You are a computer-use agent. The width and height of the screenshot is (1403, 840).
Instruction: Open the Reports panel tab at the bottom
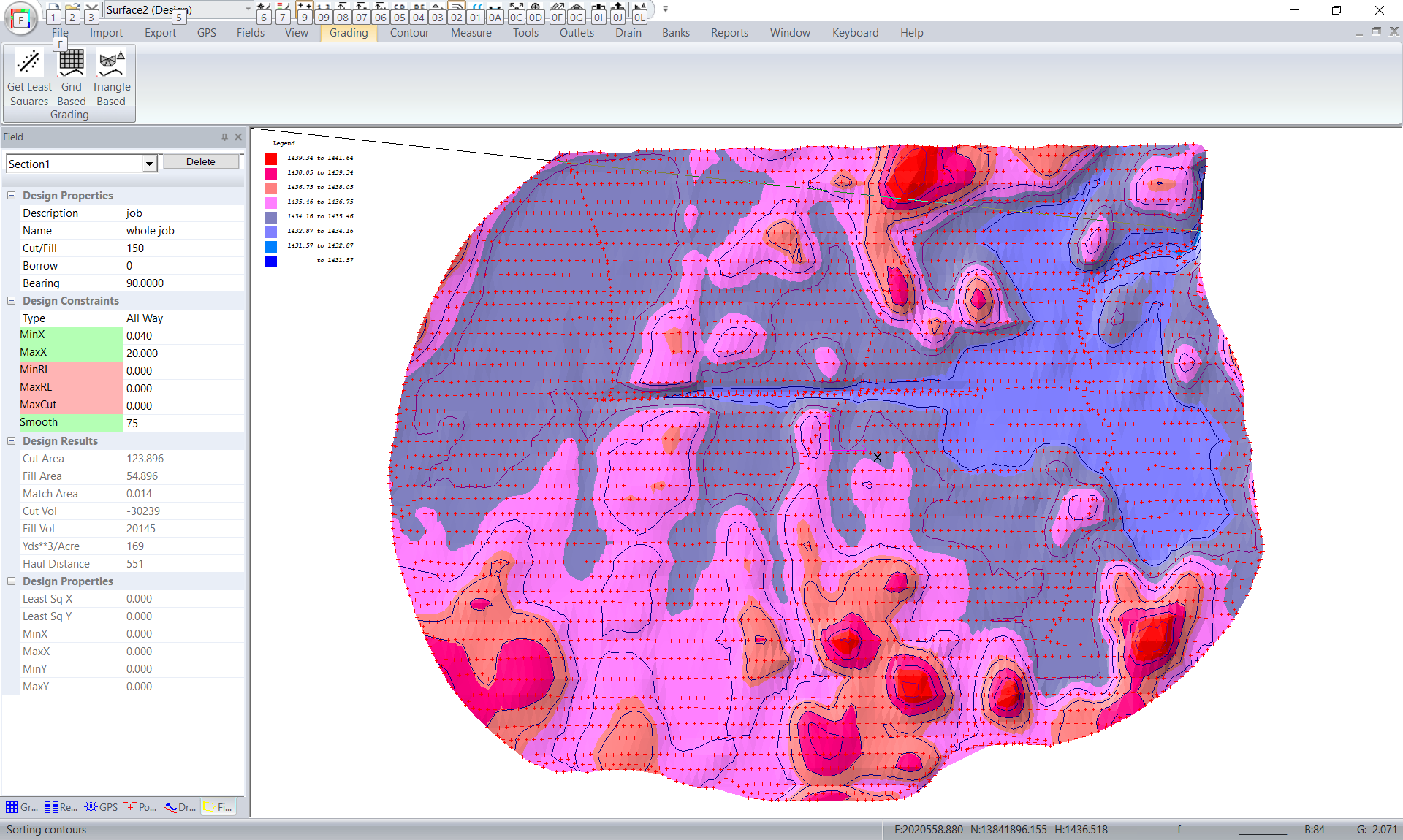coord(61,807)
